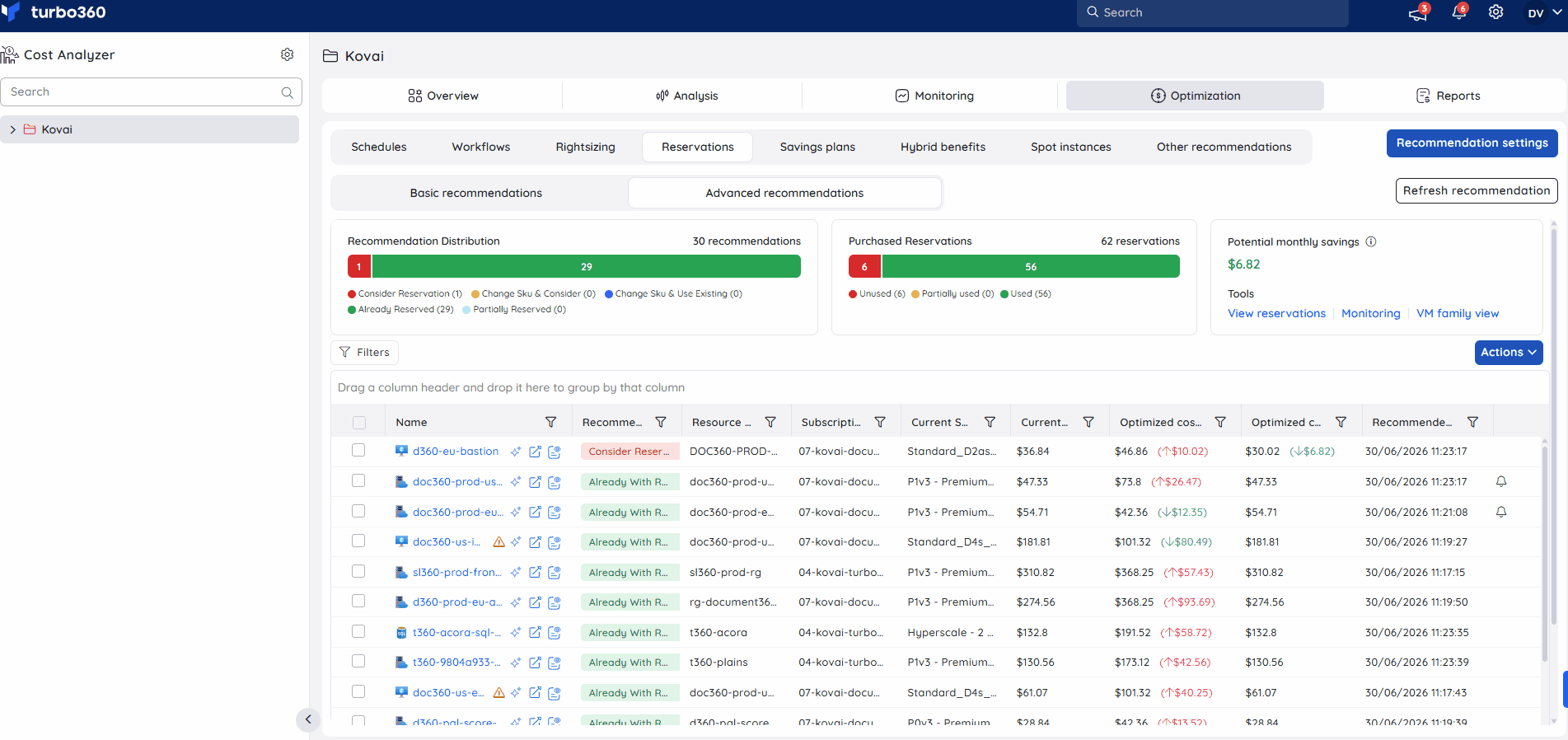Select the sl360-prod-fron row checkbox
Screen dimensions: 1568x740
pyautogui.click(x=358, y=571)
